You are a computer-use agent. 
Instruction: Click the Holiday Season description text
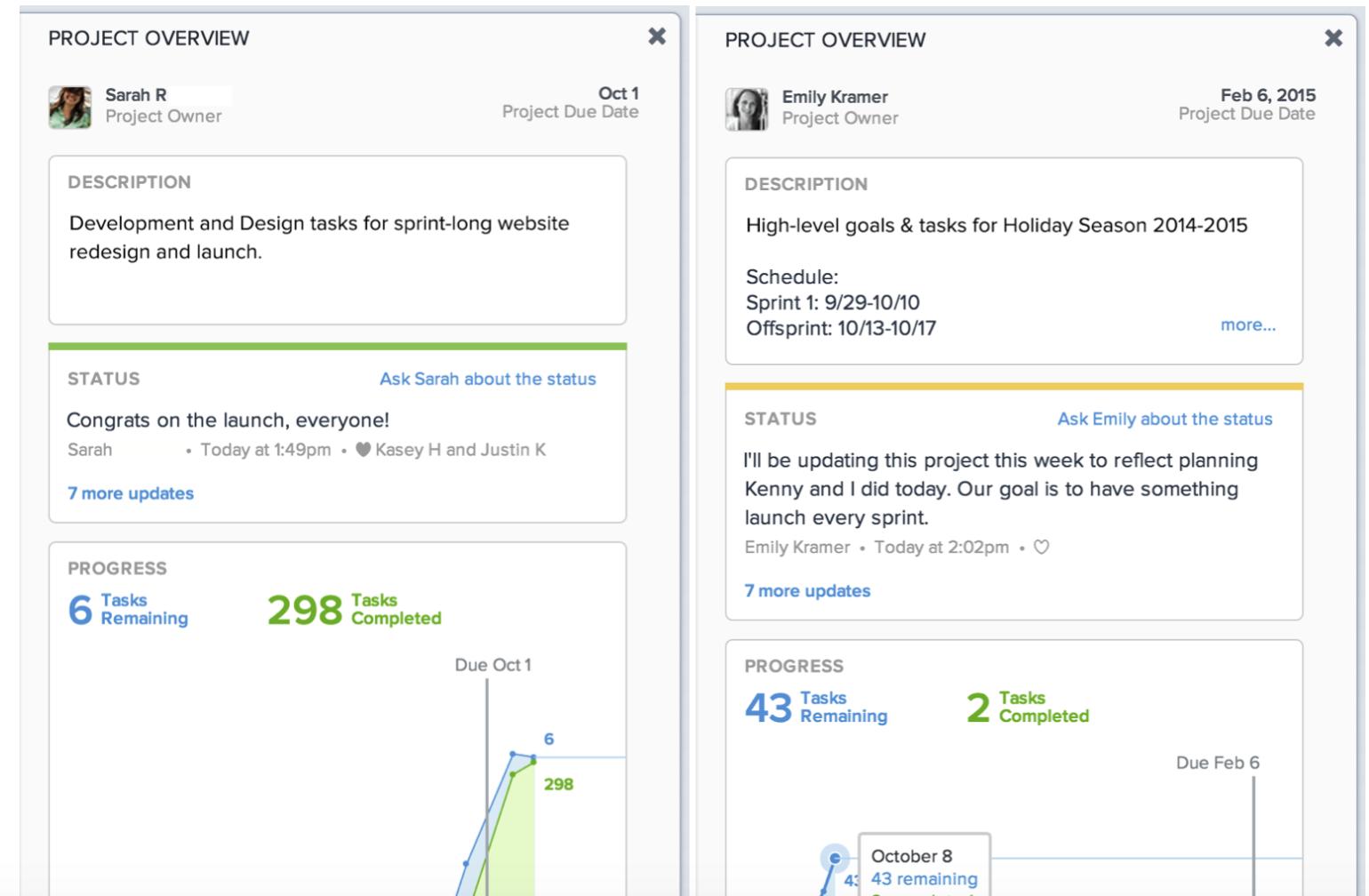(996, 226)
